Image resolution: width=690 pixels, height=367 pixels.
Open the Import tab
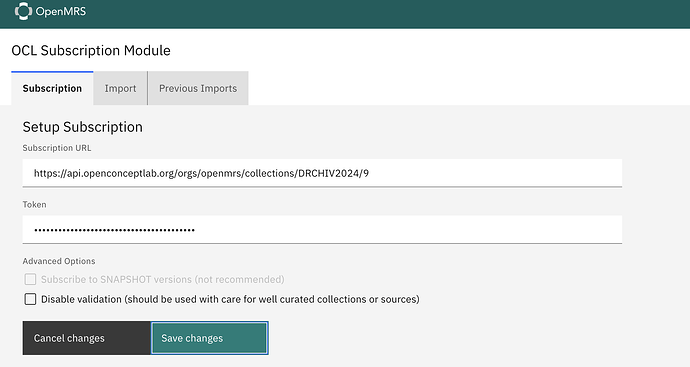[x=120, y=88]
